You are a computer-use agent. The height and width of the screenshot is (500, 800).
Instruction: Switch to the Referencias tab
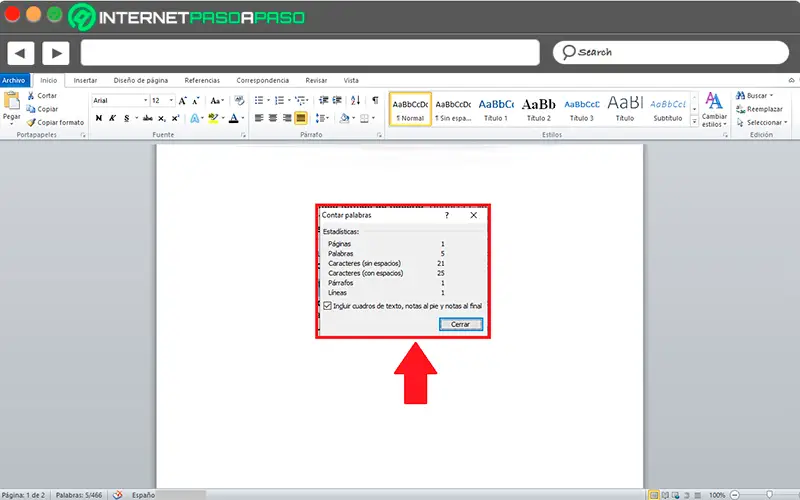(x=202, y=80)
